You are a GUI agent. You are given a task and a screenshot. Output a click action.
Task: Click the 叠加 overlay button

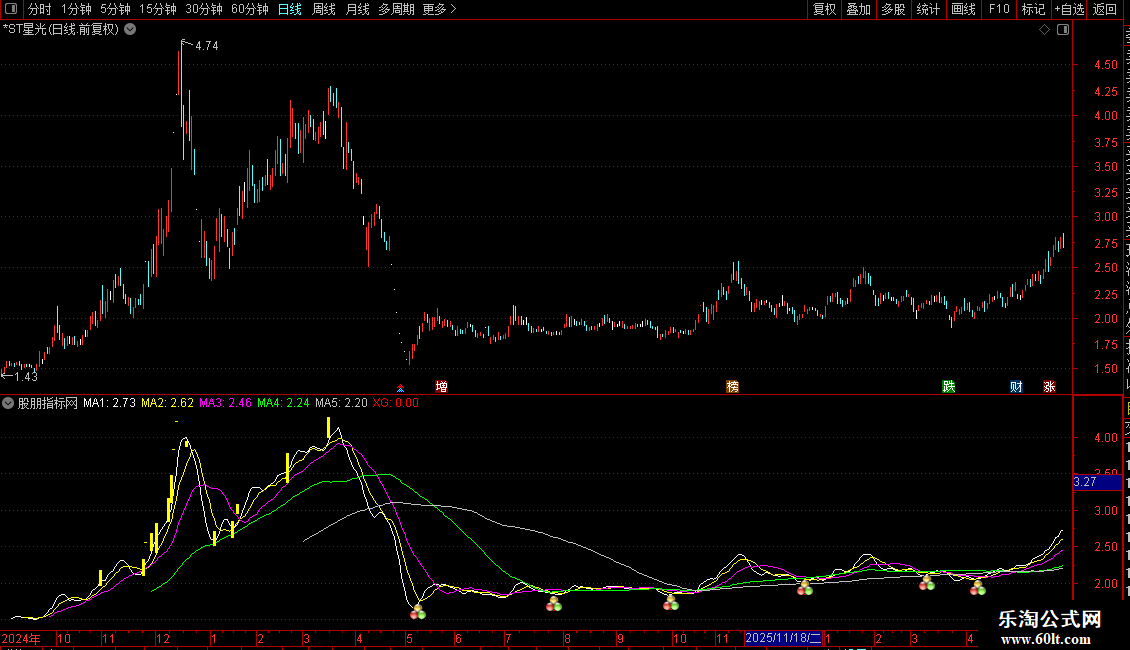click(x=858, y=9)
